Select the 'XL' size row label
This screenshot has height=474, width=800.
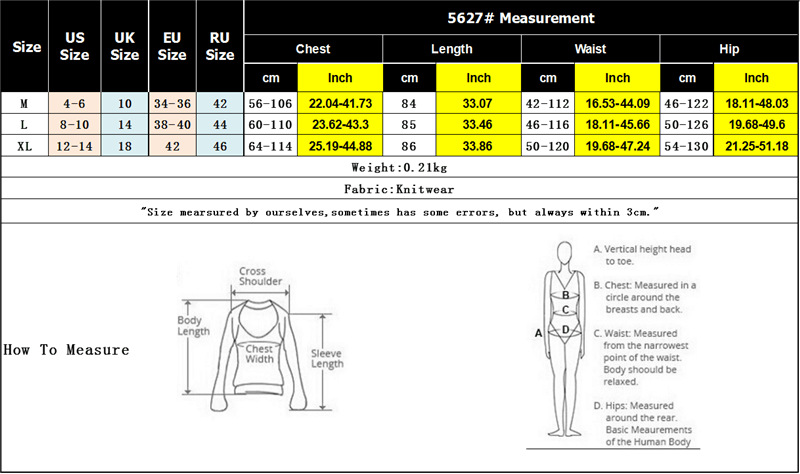click(24, 146)
